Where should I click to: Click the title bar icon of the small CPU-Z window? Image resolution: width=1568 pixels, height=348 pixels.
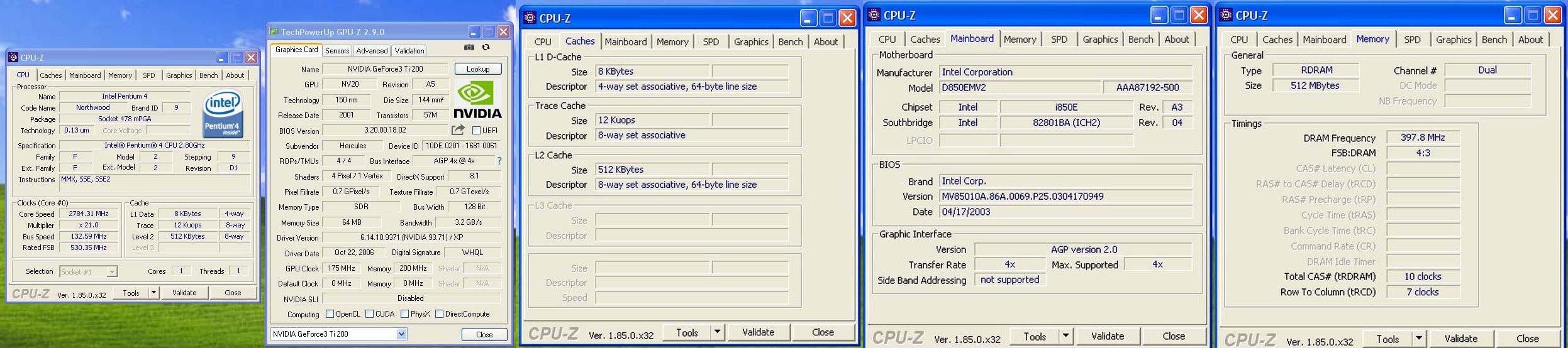point(13,57)
